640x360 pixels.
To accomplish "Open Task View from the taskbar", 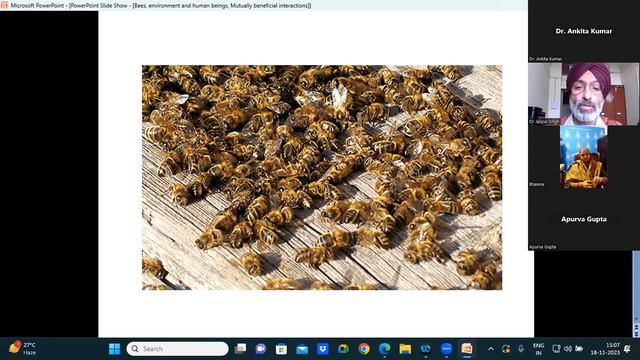I will click(x=240, y=349).
